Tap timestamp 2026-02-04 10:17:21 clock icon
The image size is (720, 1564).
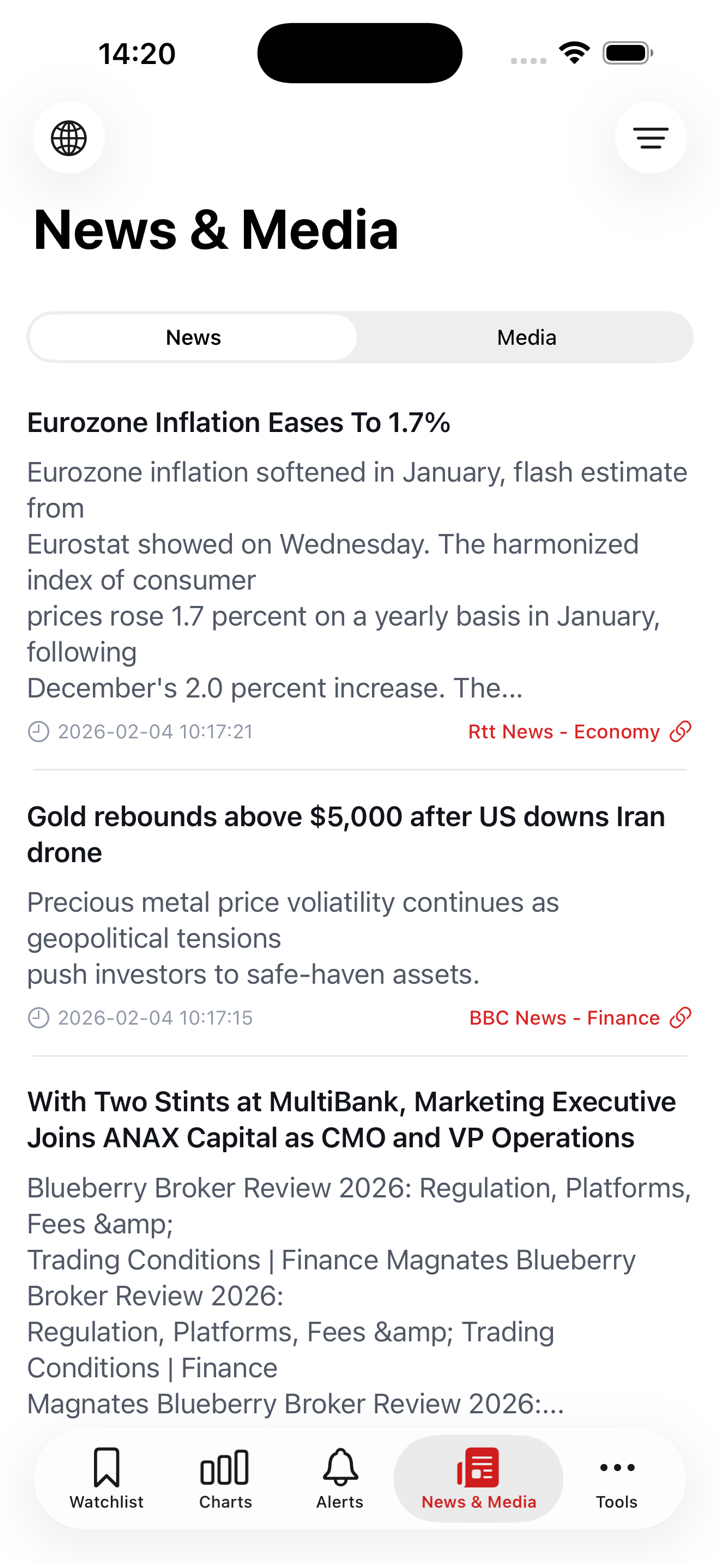pos(38,732)
